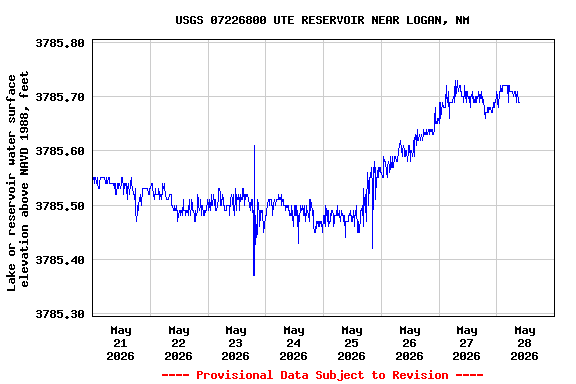
Task: Click the y-axis value 3785.40
Action: [60, 260]
